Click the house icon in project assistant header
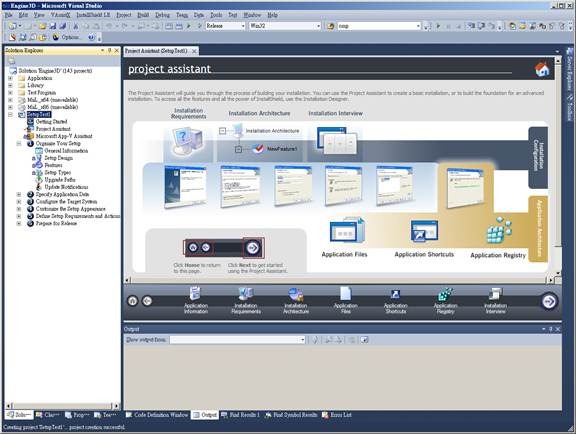The image size is (576, 434). 542,69
